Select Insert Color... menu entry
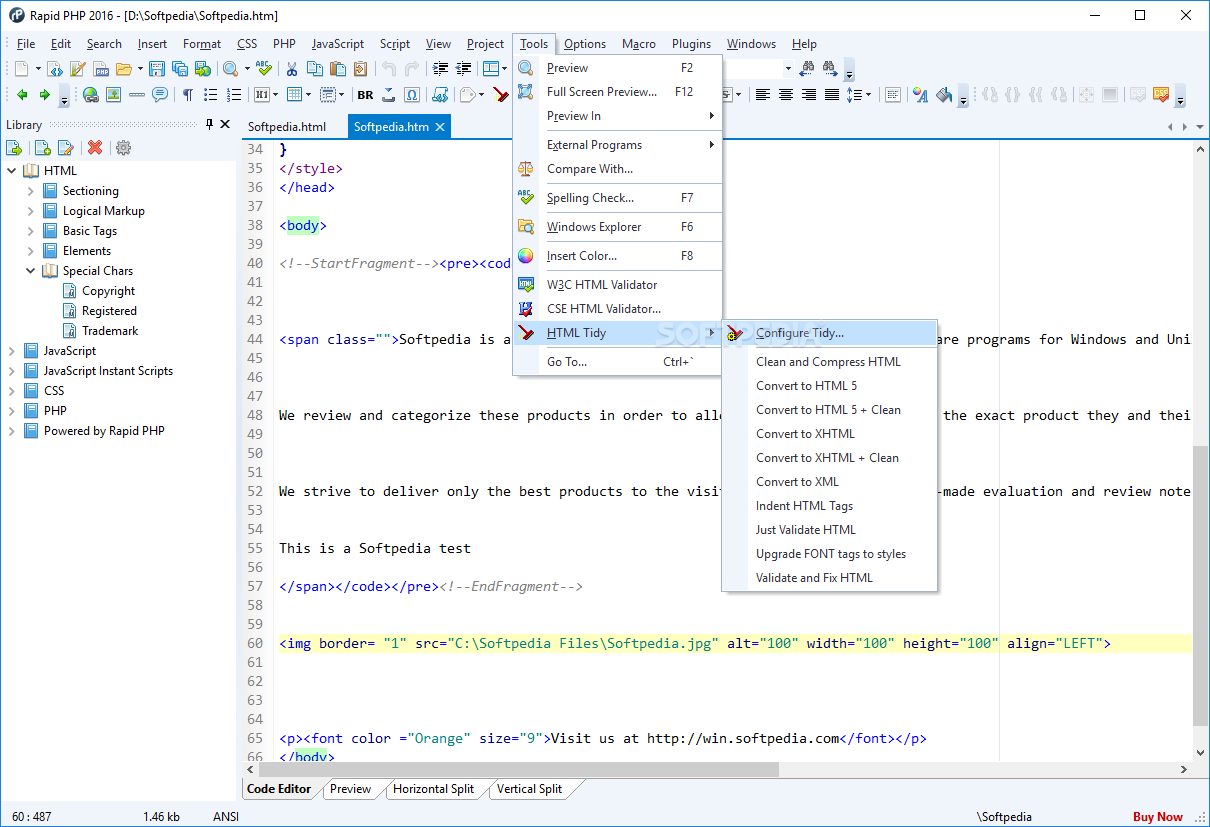This screenshot has height=827, width=1210. [617, 256]
